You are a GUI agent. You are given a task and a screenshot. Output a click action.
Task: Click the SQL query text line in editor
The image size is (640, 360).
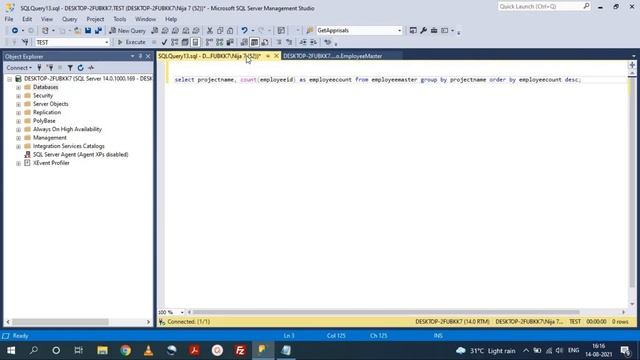click(378, 80)
